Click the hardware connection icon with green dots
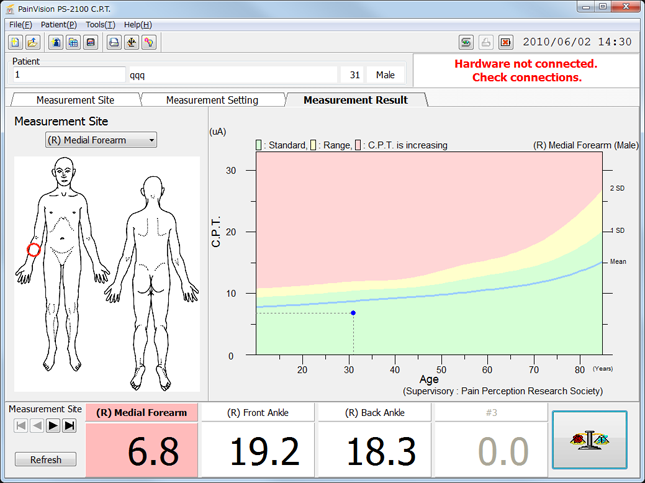 click(x=466, y=42)
